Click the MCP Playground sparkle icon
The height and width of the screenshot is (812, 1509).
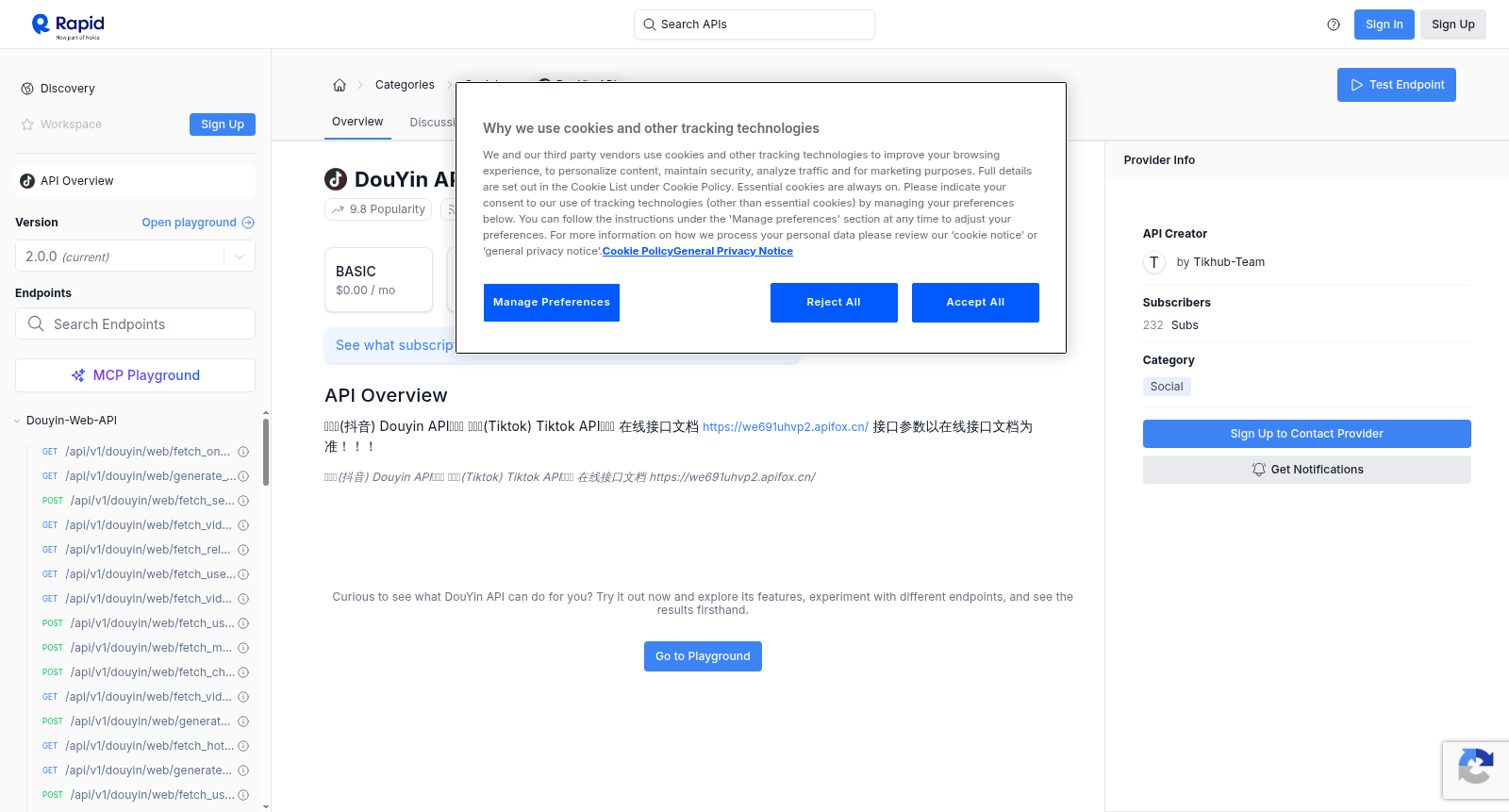pyautogui.click(x=78, y=375)
